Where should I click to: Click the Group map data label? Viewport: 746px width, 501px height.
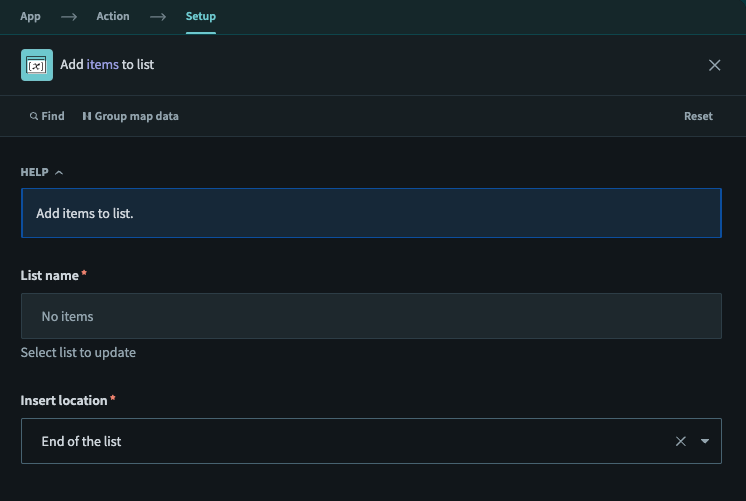(x=136, y=117)
